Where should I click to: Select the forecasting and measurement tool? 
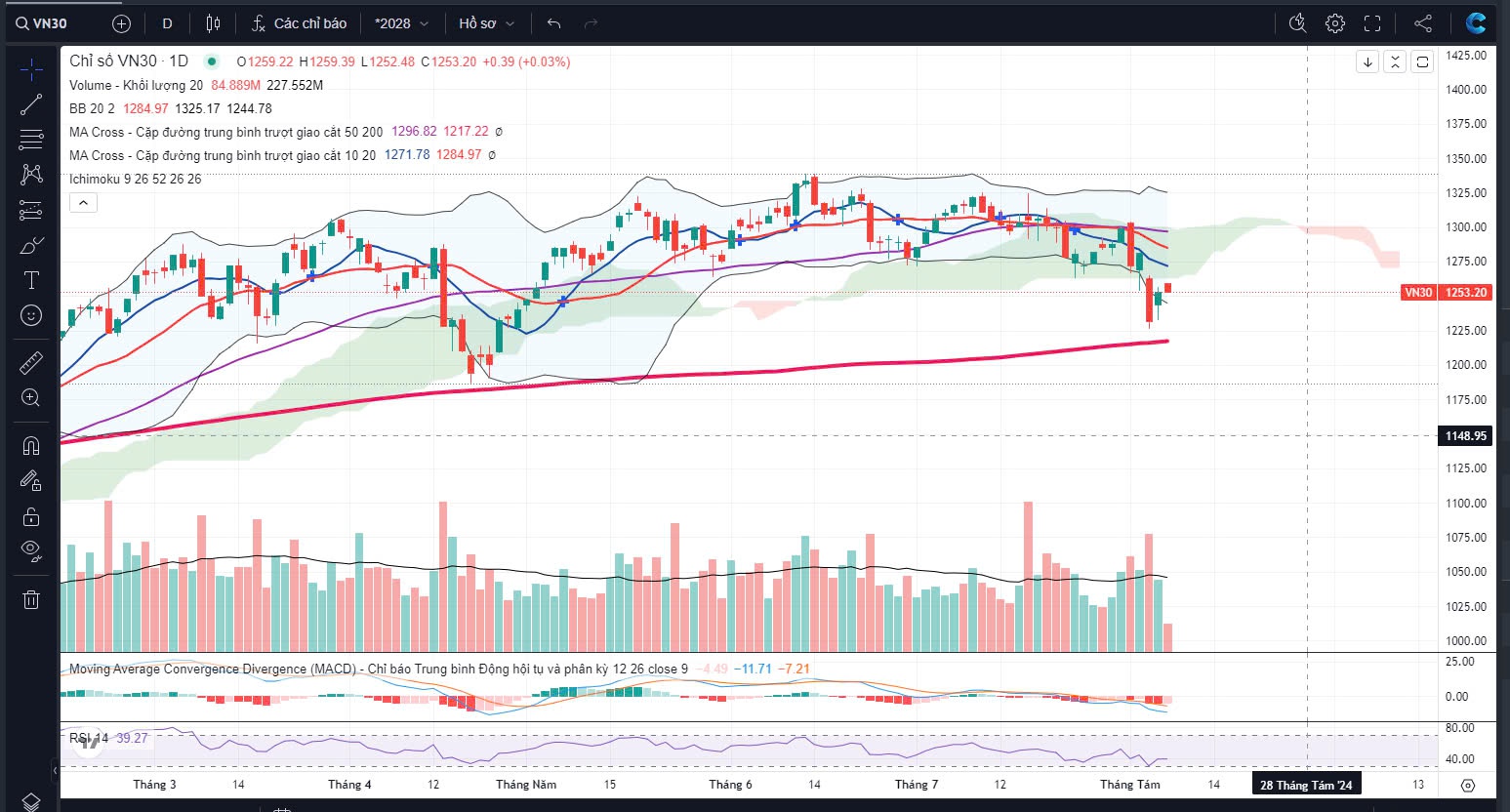click(31, 210)
